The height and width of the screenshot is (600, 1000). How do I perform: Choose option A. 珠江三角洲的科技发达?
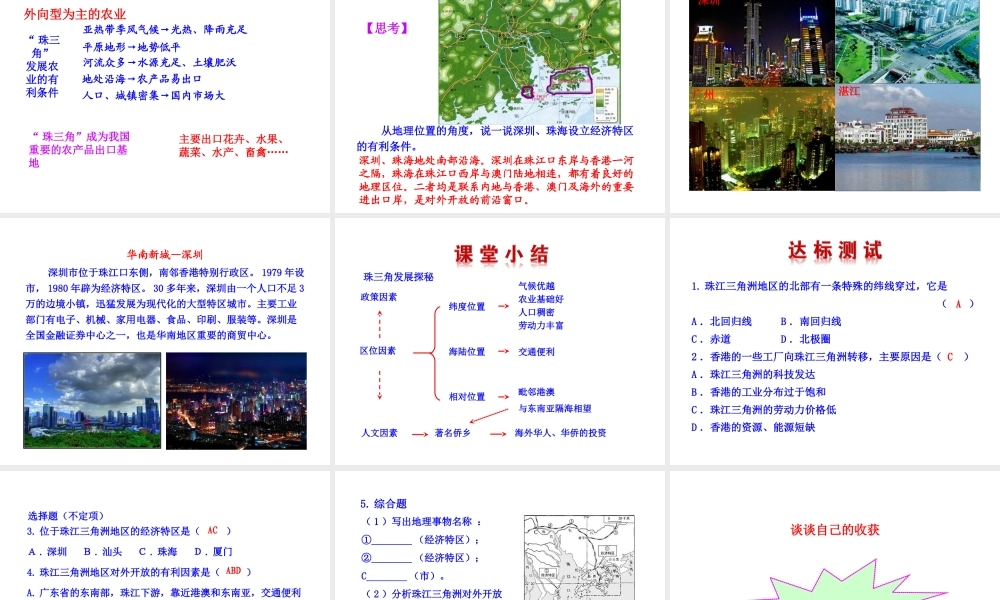click(x=753, y=375)
